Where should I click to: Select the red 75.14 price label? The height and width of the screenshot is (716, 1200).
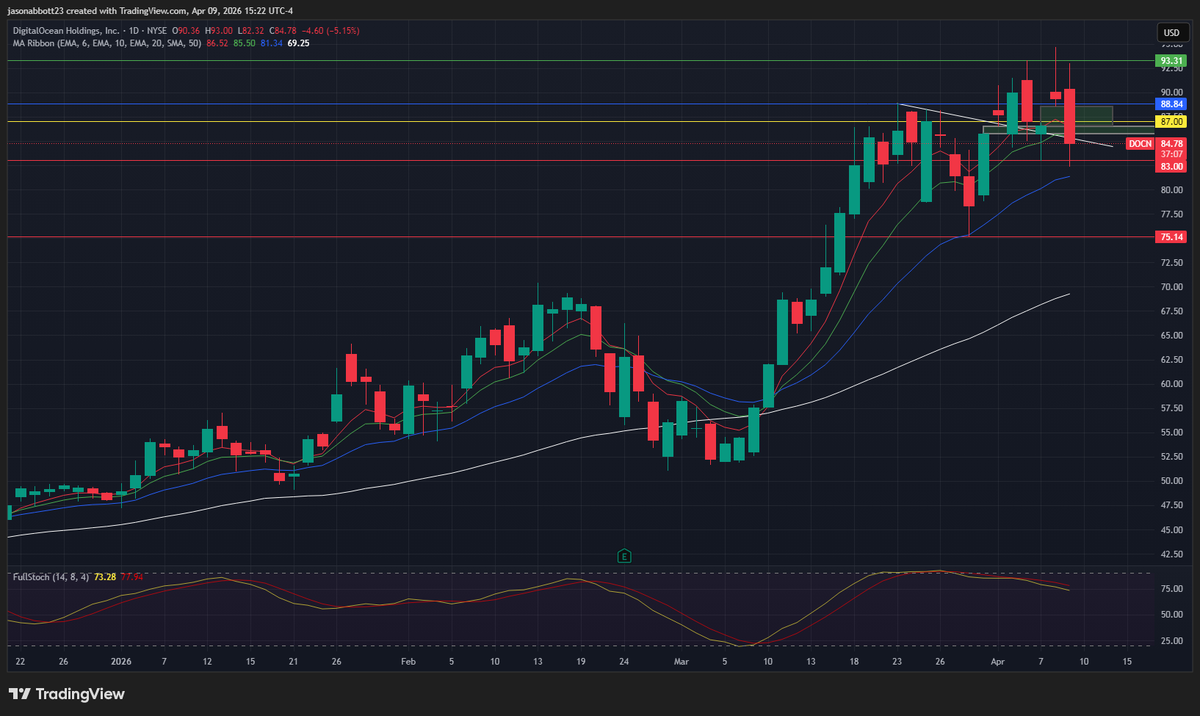[x=1169, y=237]
